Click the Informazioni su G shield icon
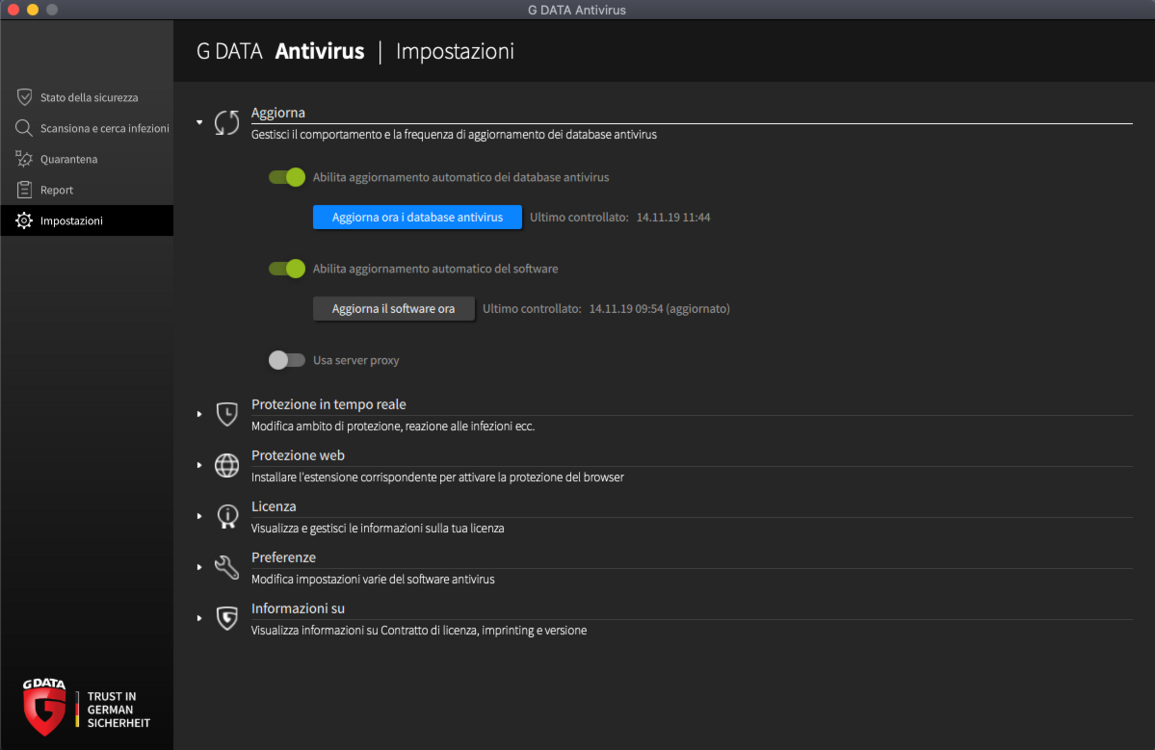Image resolution: width=1155 pixels, height=750 pixels. click(x=227, y=618)
